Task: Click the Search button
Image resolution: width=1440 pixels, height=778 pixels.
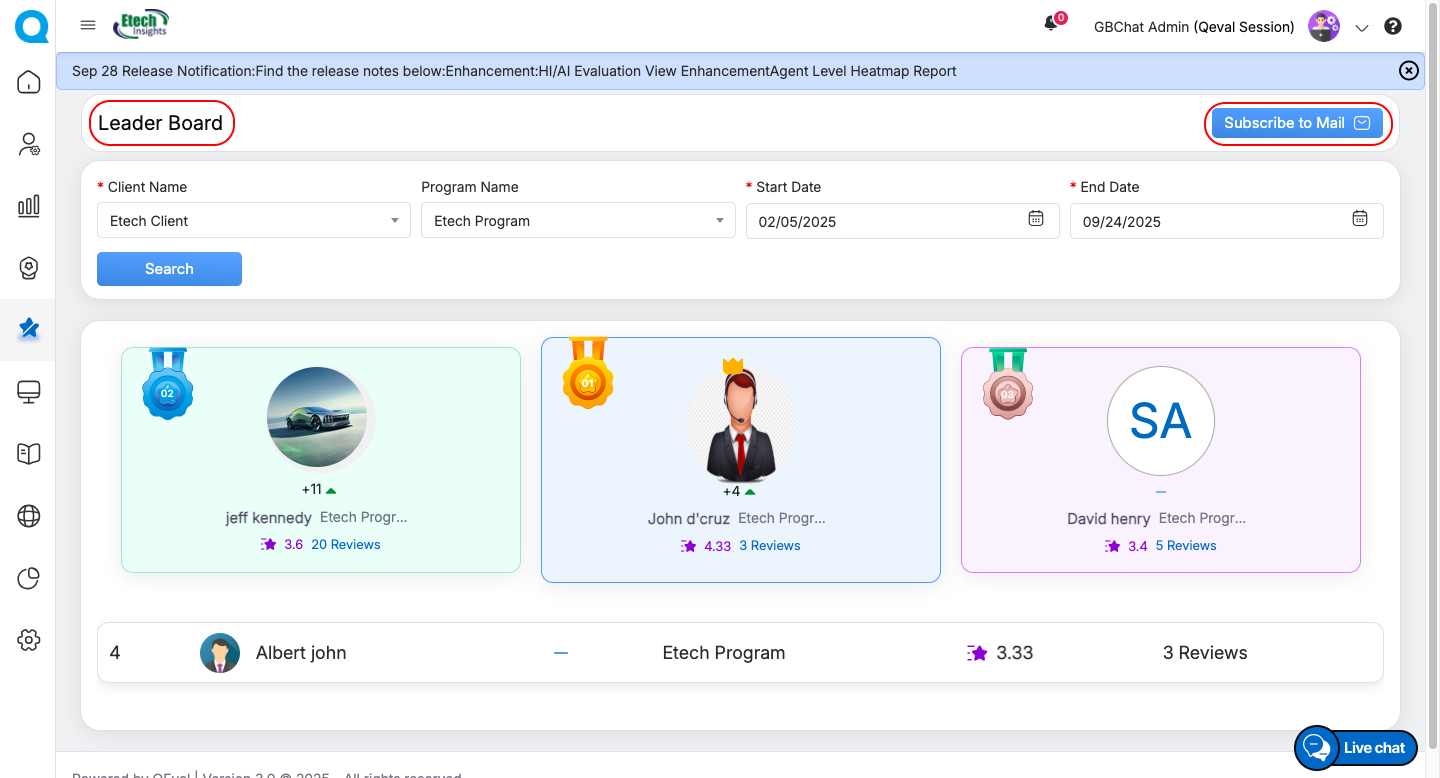Action: click(169, 269)
